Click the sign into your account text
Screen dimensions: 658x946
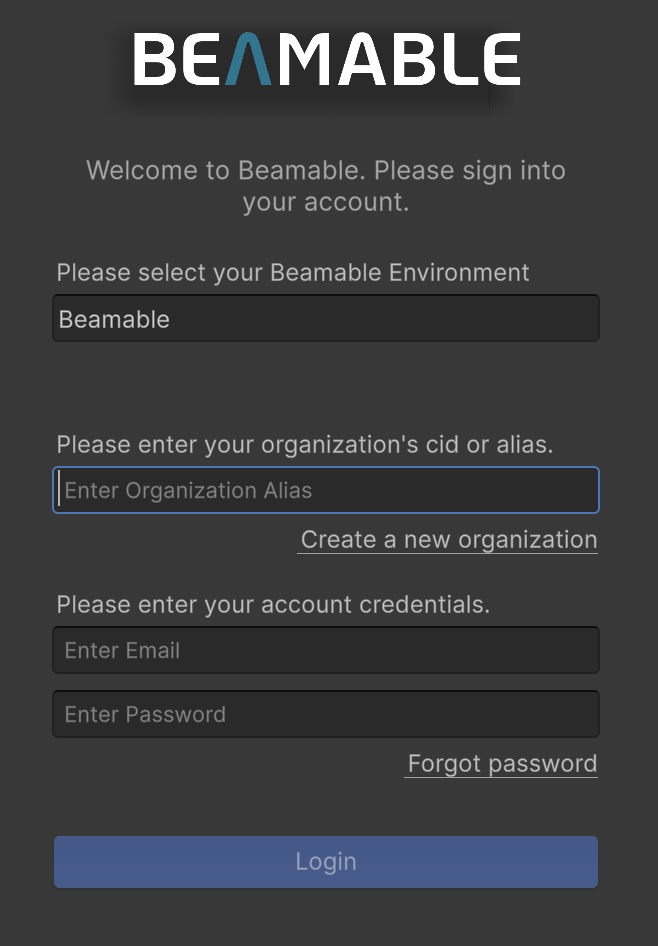[x=325, y=202]
